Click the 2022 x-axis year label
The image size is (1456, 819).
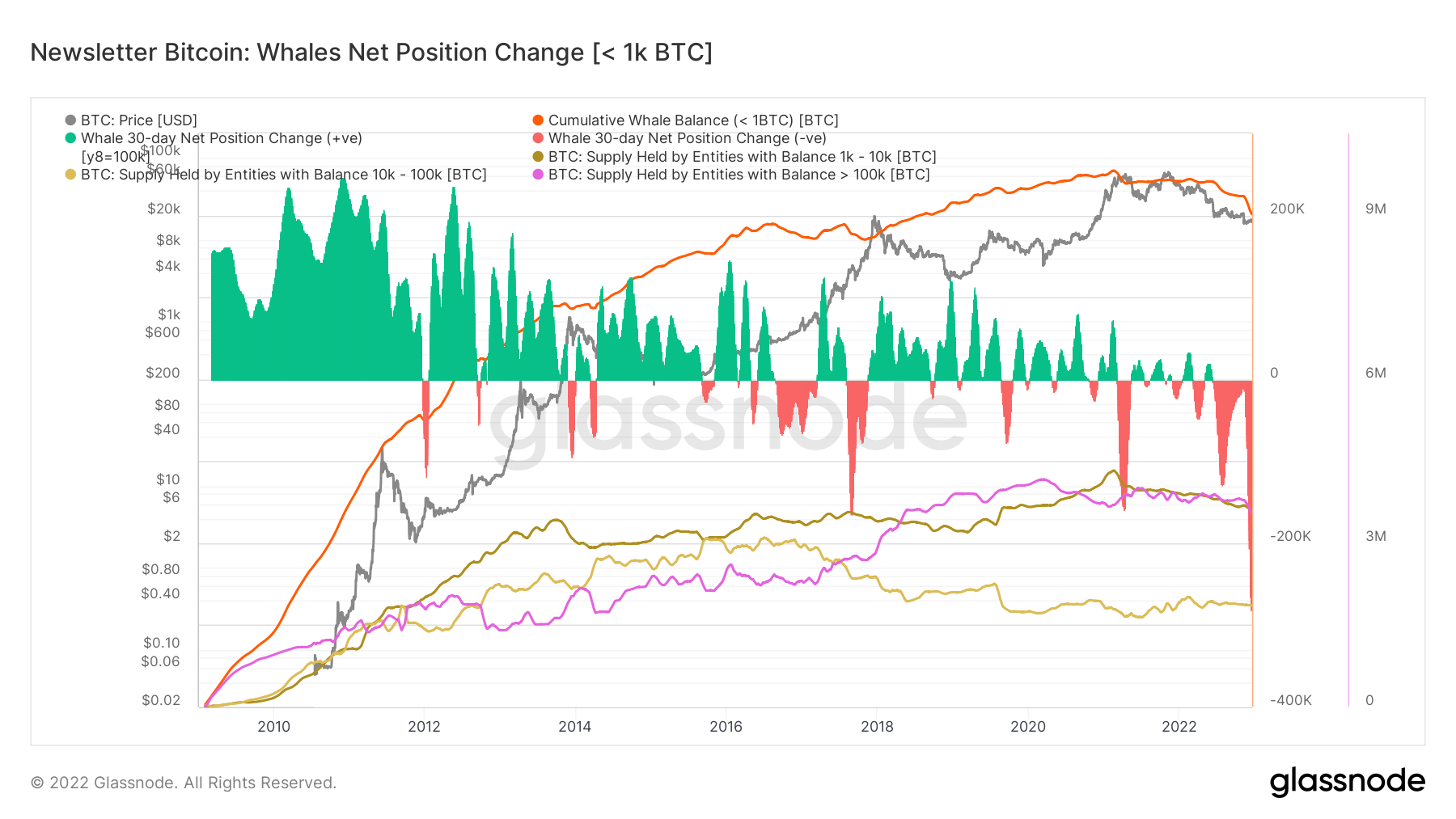tap(1179, 726)
